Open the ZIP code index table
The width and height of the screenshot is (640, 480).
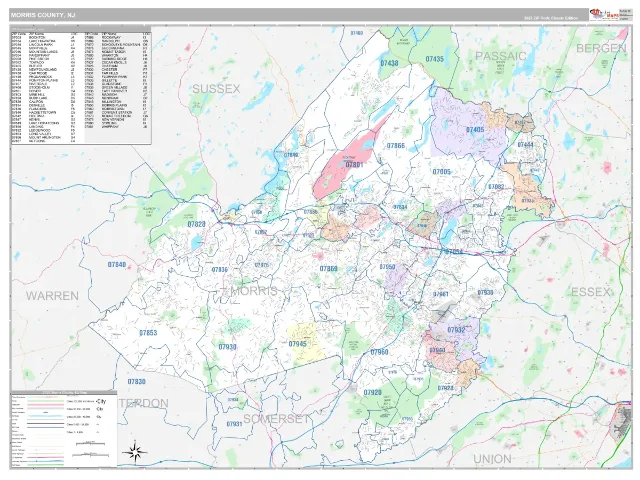(x=81, y=85)
